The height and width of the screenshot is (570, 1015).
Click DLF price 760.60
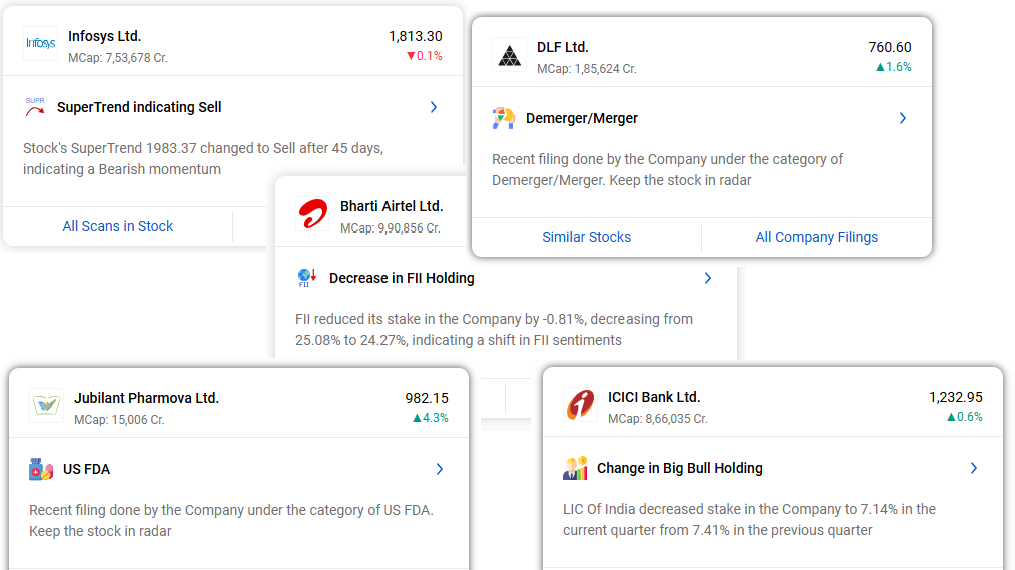point(889,47)
